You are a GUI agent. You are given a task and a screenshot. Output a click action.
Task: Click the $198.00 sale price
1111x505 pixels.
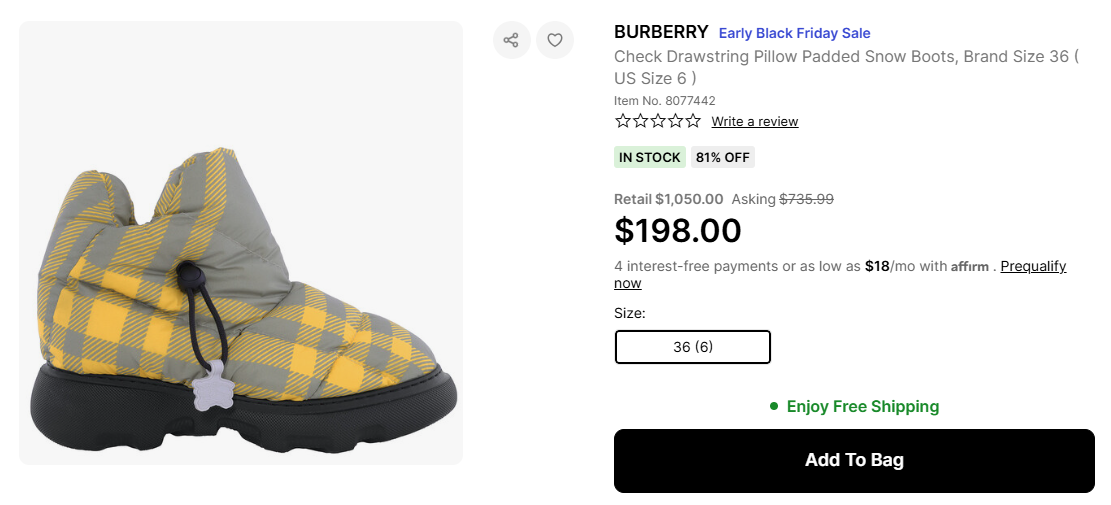[x=677, y=231]
